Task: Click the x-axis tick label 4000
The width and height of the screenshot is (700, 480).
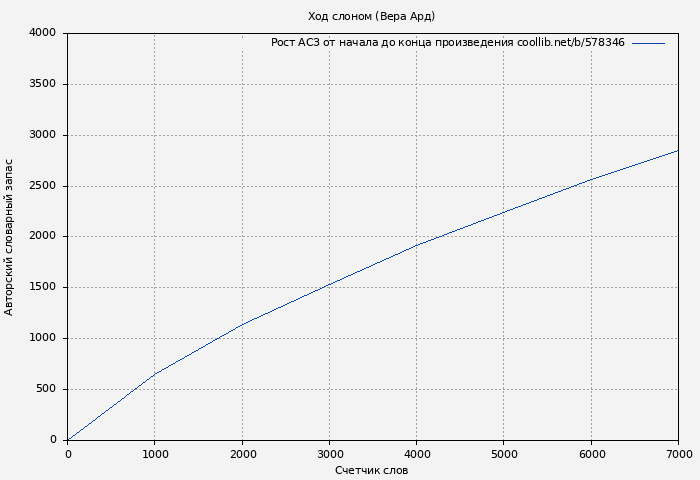Action: pos(416,454)
